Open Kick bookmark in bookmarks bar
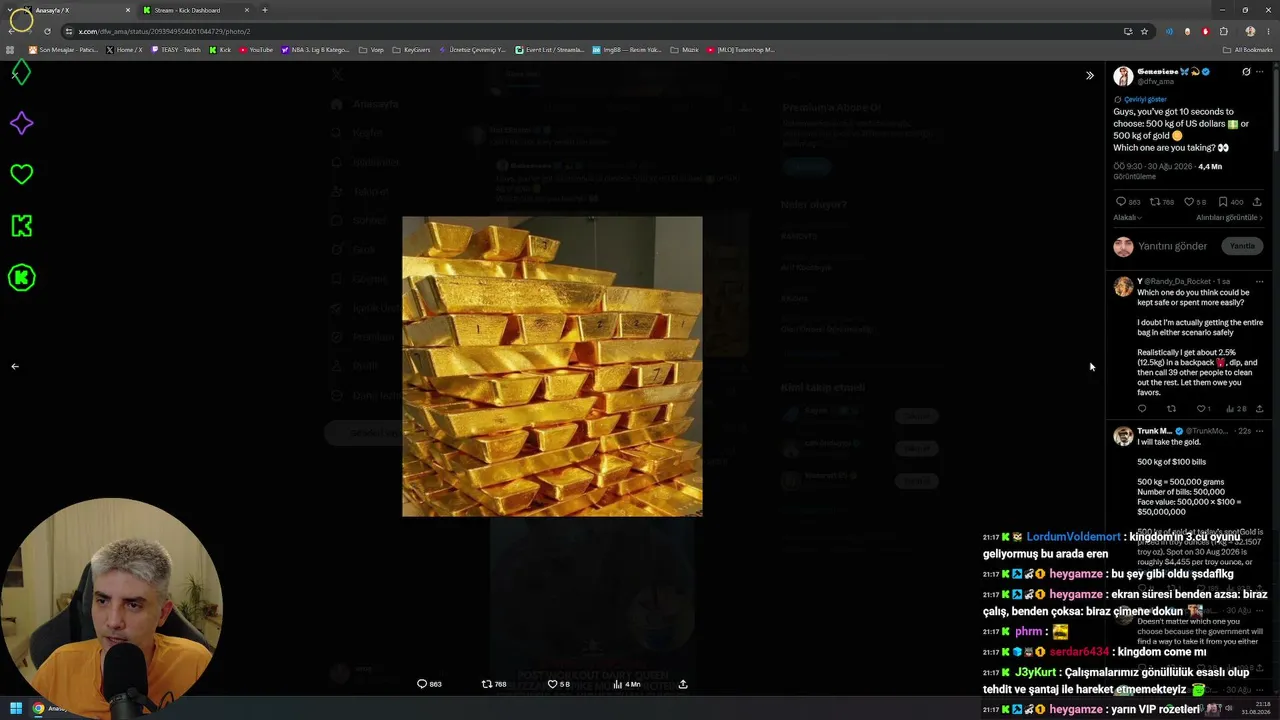This screenshot has width=1280, height=720. pyautogui.click(x=220, y=49)
